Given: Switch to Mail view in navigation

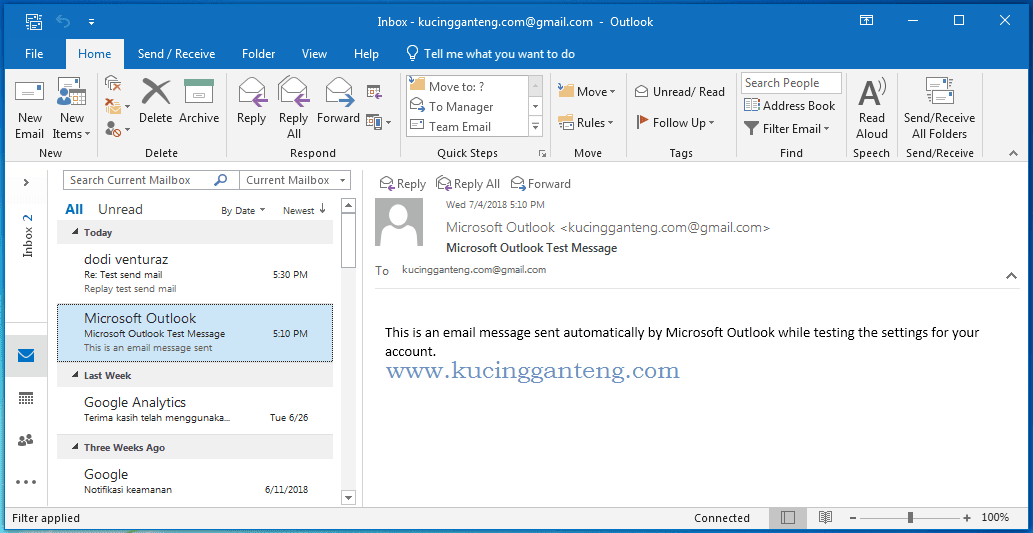Looking at the screenshot, I should [26, 356].
